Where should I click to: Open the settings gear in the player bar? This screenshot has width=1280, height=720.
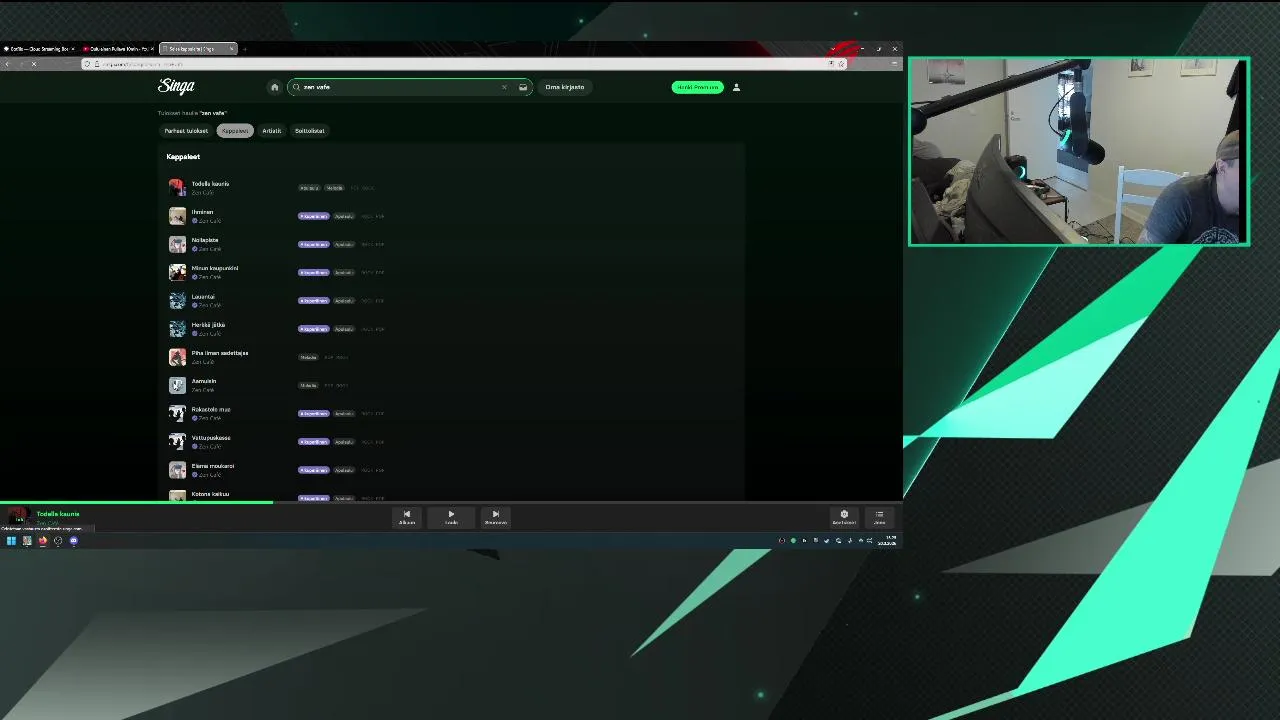tap(844, 516)
